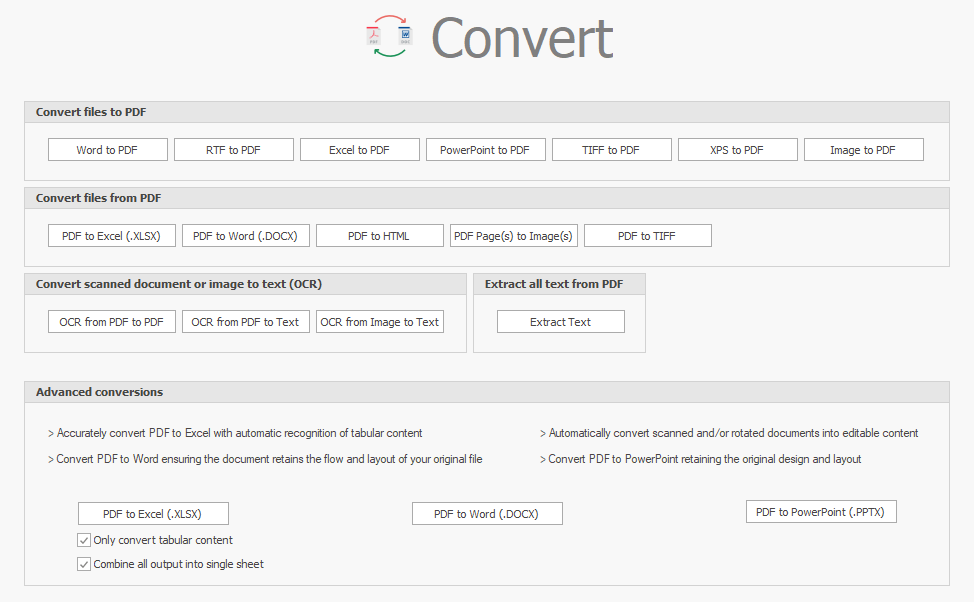This screenshot has height=602, width=974.
Task: Choose Excel to PDF conversion
Action: pyautogui.click(x=359, y=150)
